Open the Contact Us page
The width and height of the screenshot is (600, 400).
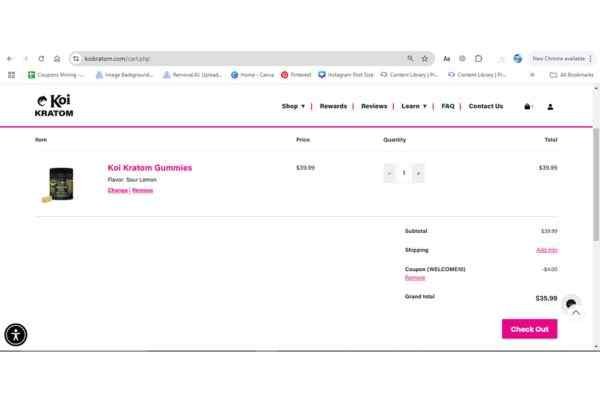486,106
